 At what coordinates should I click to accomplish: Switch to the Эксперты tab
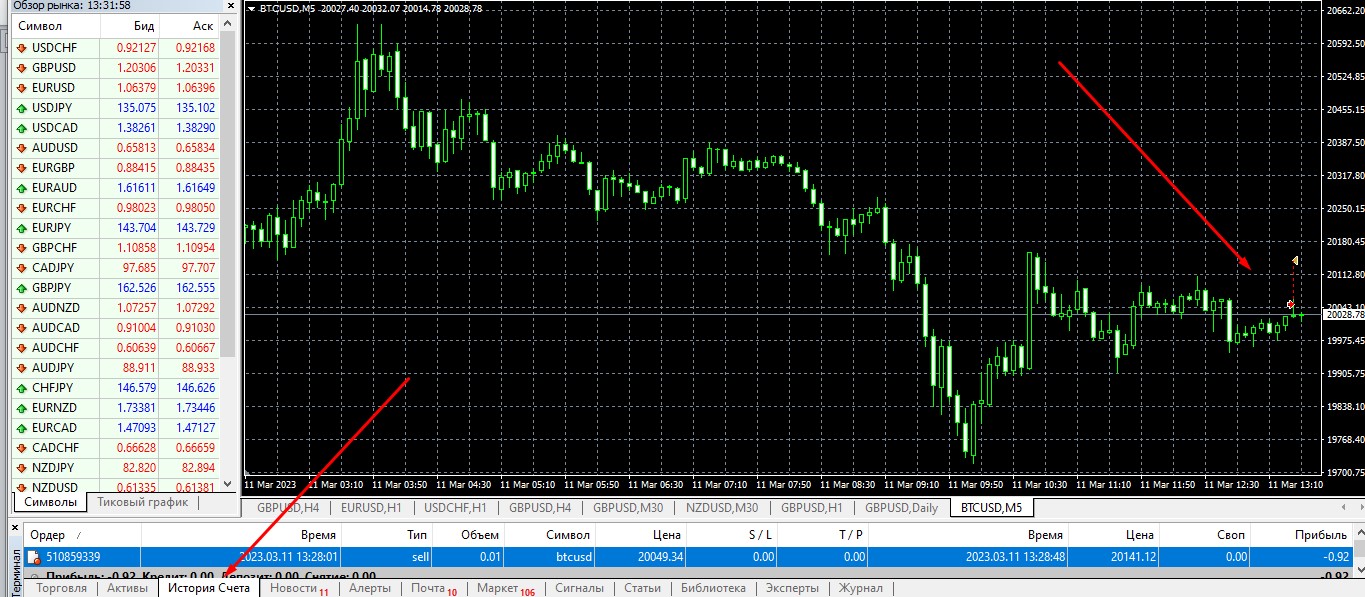click(x=794, y=588)
